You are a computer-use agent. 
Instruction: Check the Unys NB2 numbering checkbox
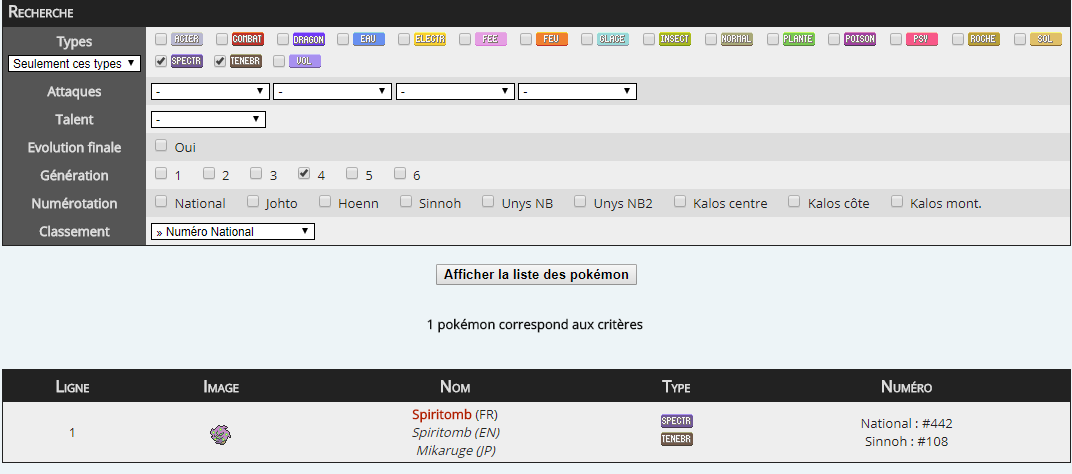[580, 201]
